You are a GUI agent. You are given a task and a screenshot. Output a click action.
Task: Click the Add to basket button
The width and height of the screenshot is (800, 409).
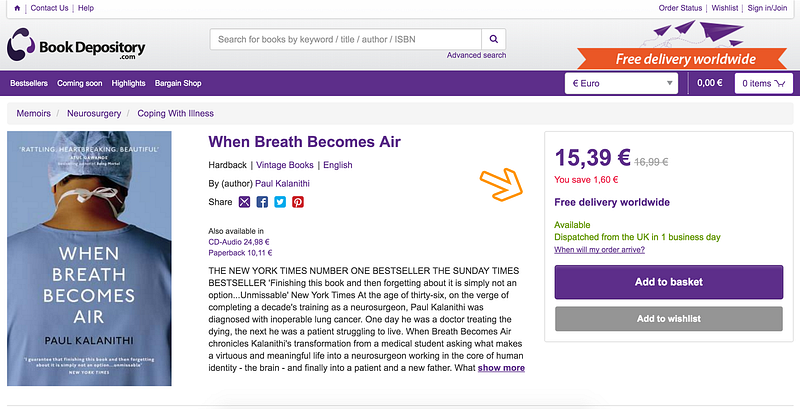pyautogui.click(x=668, y=282)
